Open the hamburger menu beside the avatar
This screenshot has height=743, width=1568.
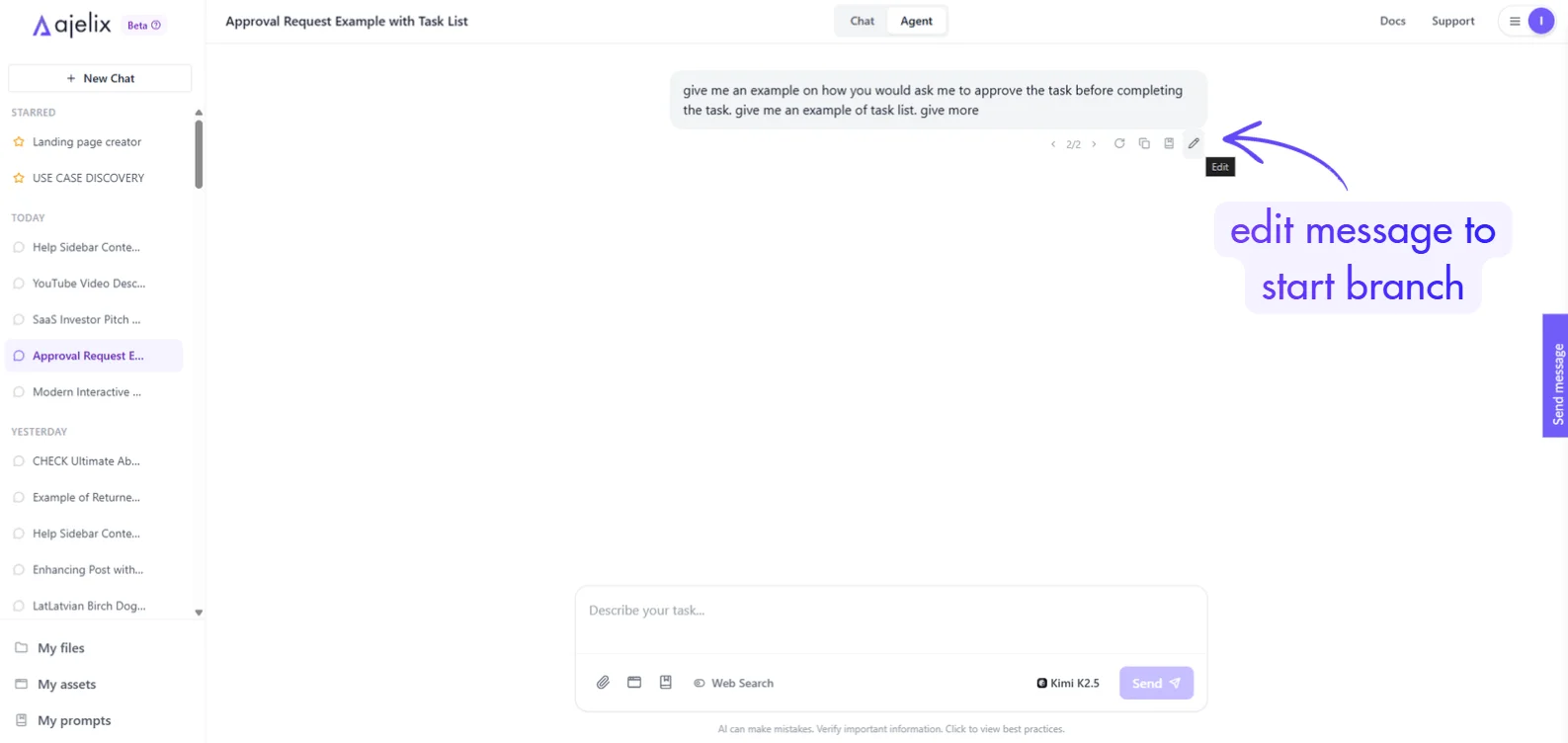pyautogui.click(x=1515, y=21)
